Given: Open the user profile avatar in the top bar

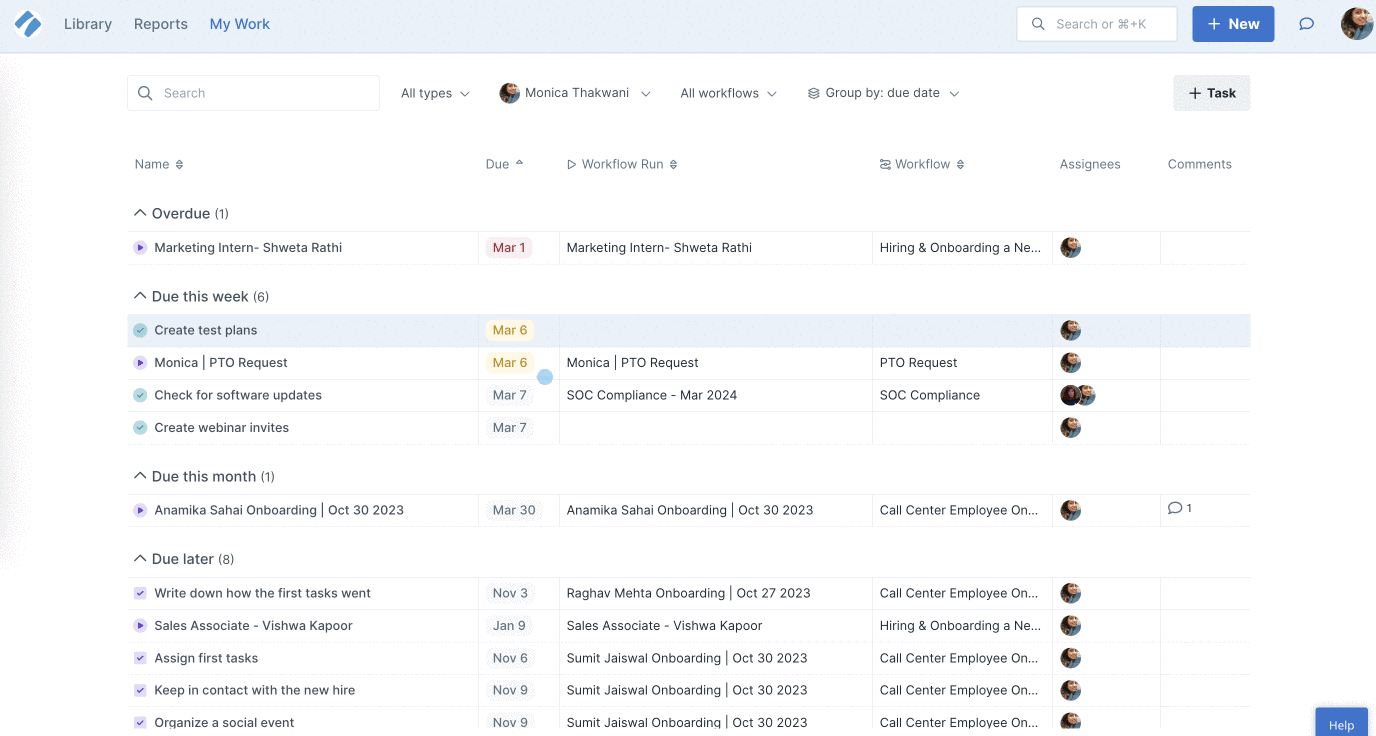Looking at the screenshot, I should click(1357, 24).
